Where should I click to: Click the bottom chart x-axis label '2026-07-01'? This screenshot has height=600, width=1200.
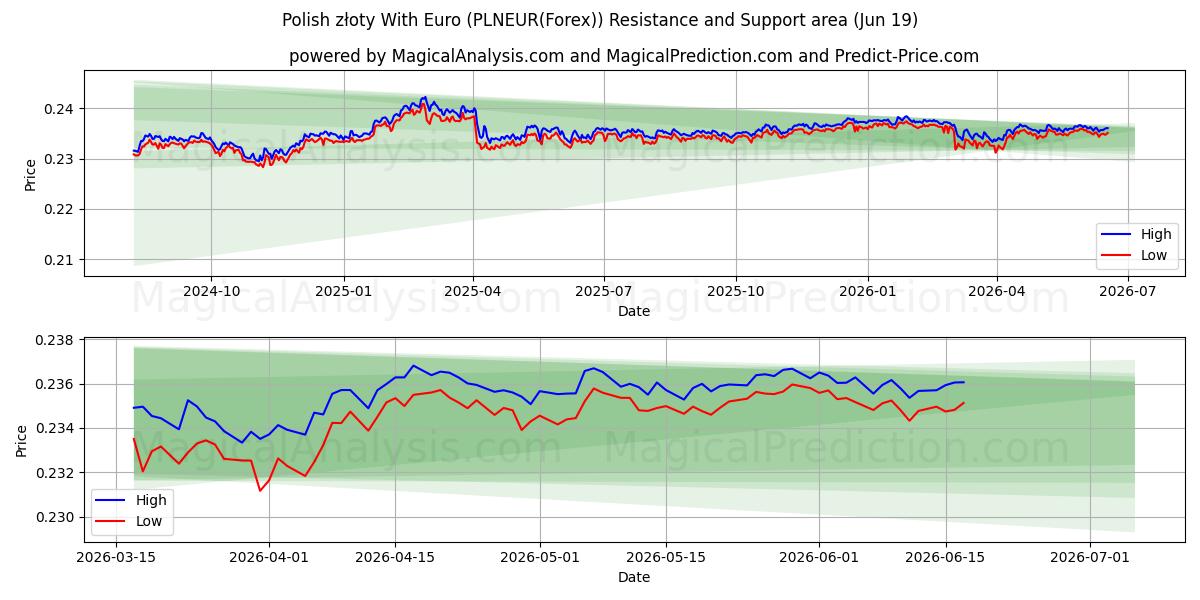tap(1090, 557)
